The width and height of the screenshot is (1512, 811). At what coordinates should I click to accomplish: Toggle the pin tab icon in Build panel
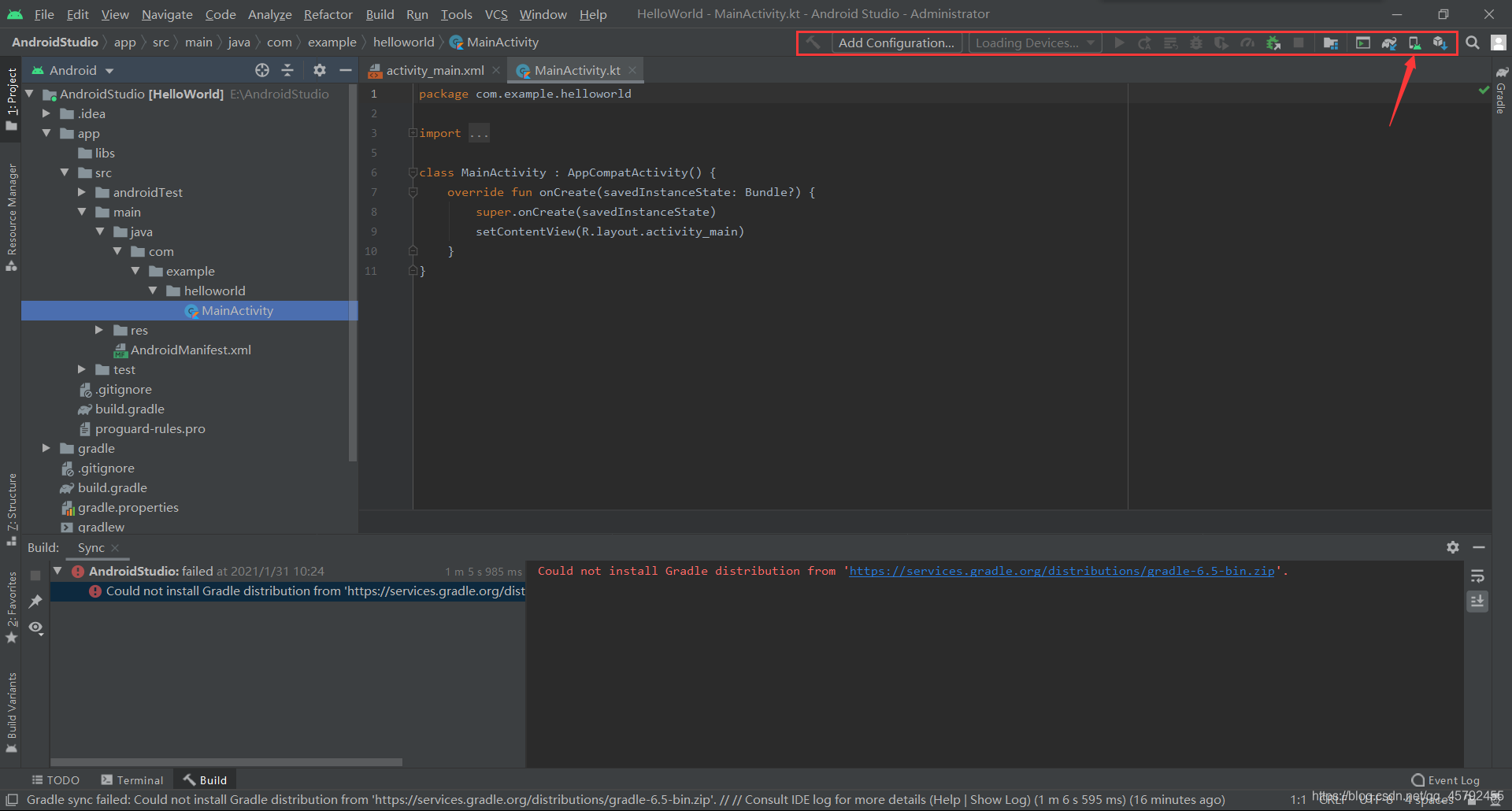click(35, 602)
